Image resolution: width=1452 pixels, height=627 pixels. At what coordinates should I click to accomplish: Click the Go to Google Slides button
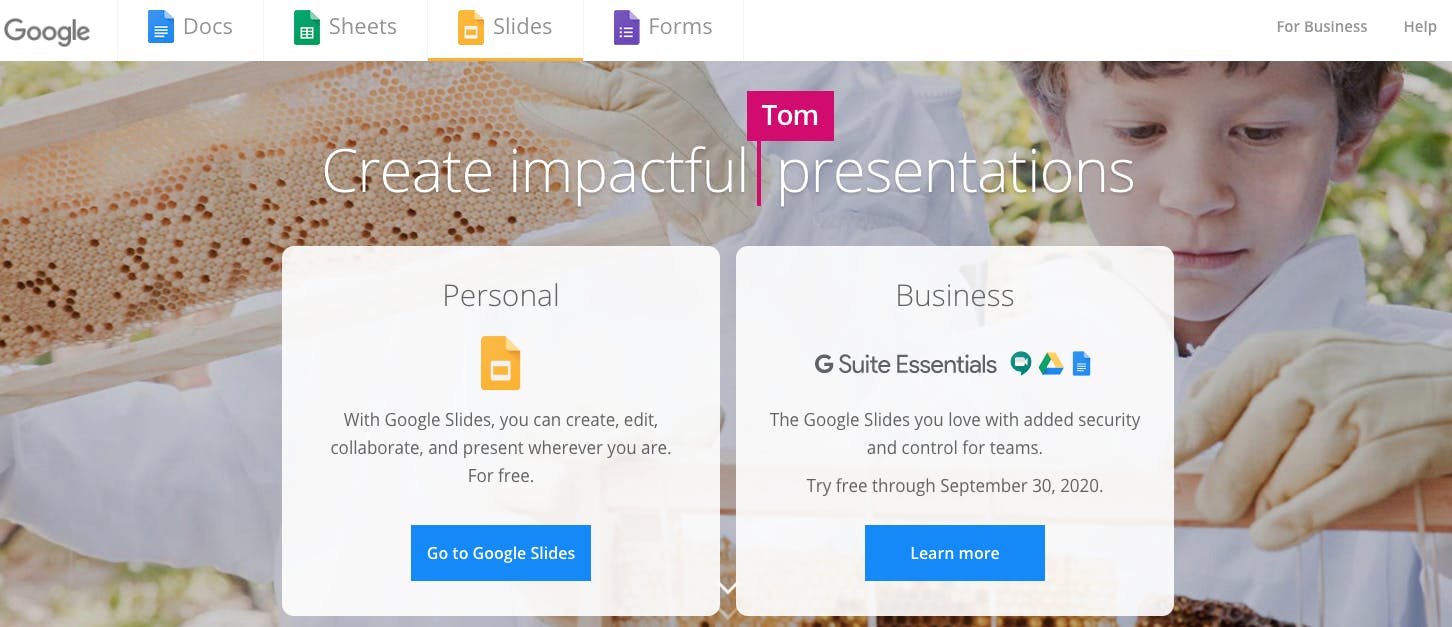[x=501, y=553]
